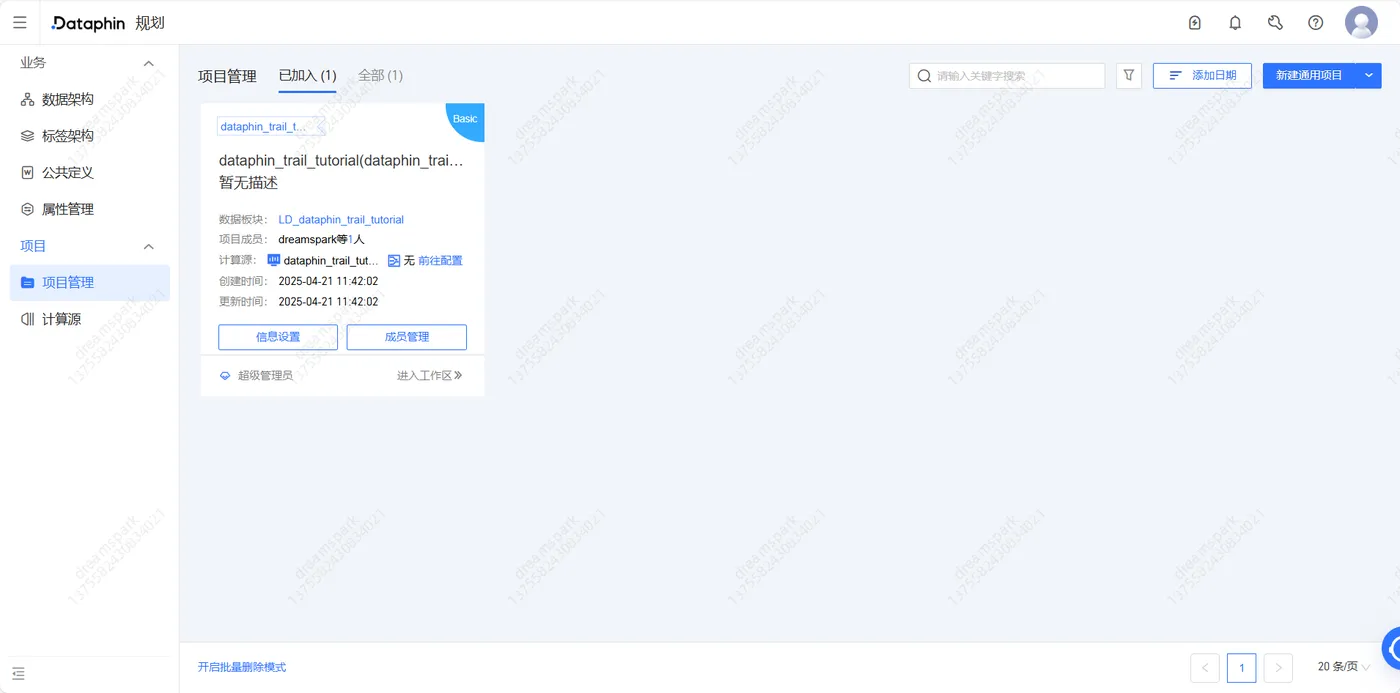Open the 20 条/页 page size dropdown
This screenshot has height=693, width=1400.
coord(1345,667)
